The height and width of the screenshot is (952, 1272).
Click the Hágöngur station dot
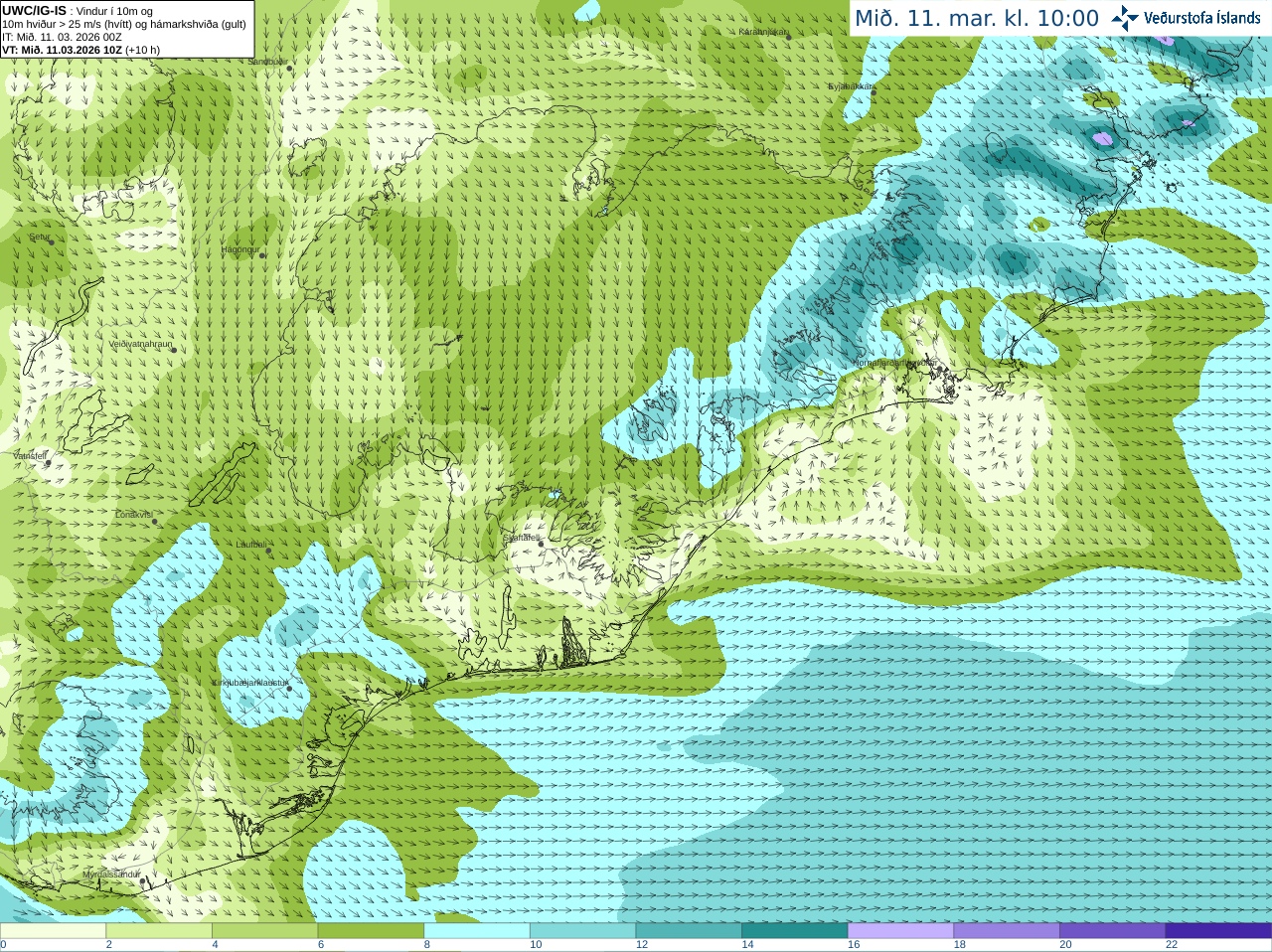click(x=262, y=255)
